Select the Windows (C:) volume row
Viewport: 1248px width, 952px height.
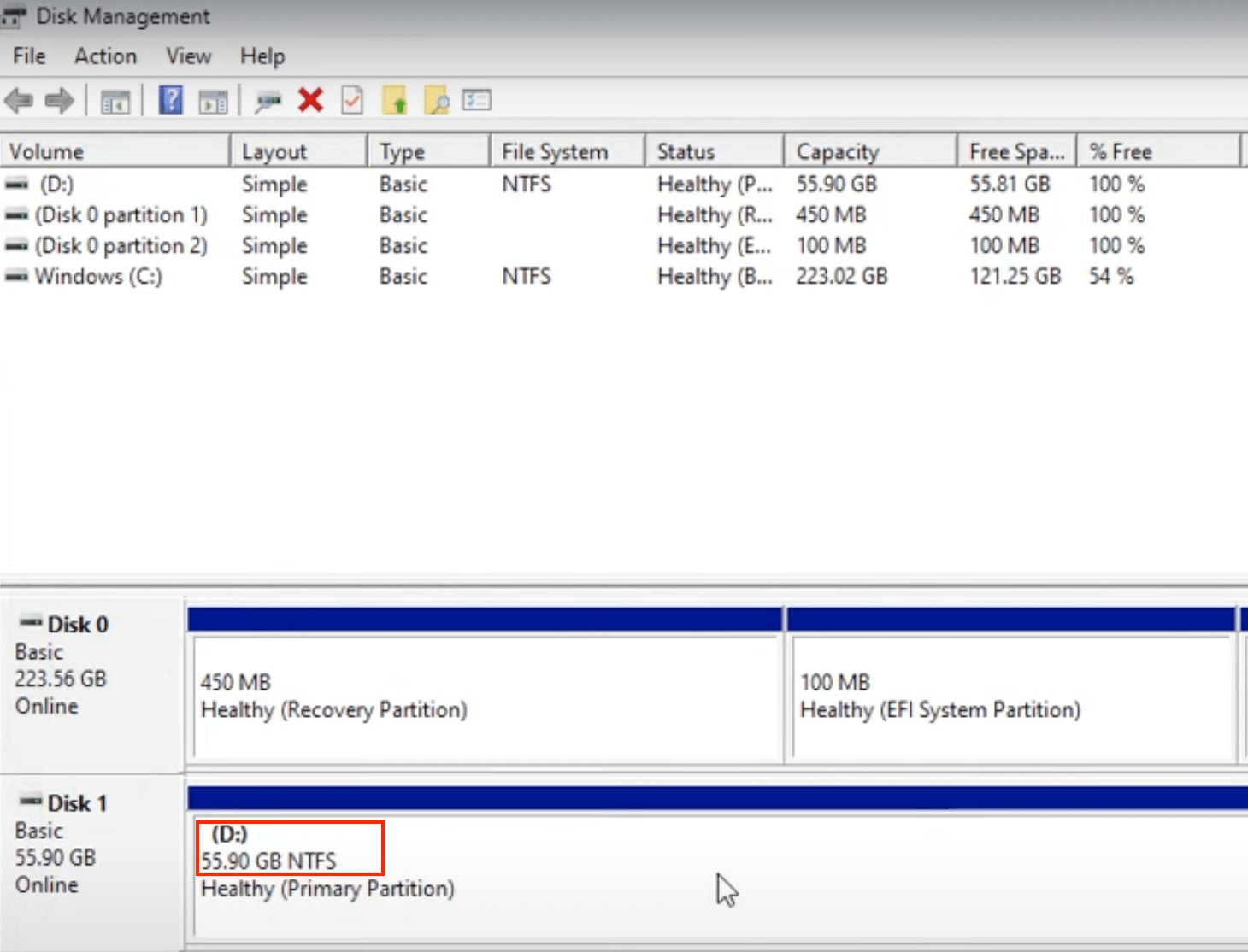[x=624, y=276]
